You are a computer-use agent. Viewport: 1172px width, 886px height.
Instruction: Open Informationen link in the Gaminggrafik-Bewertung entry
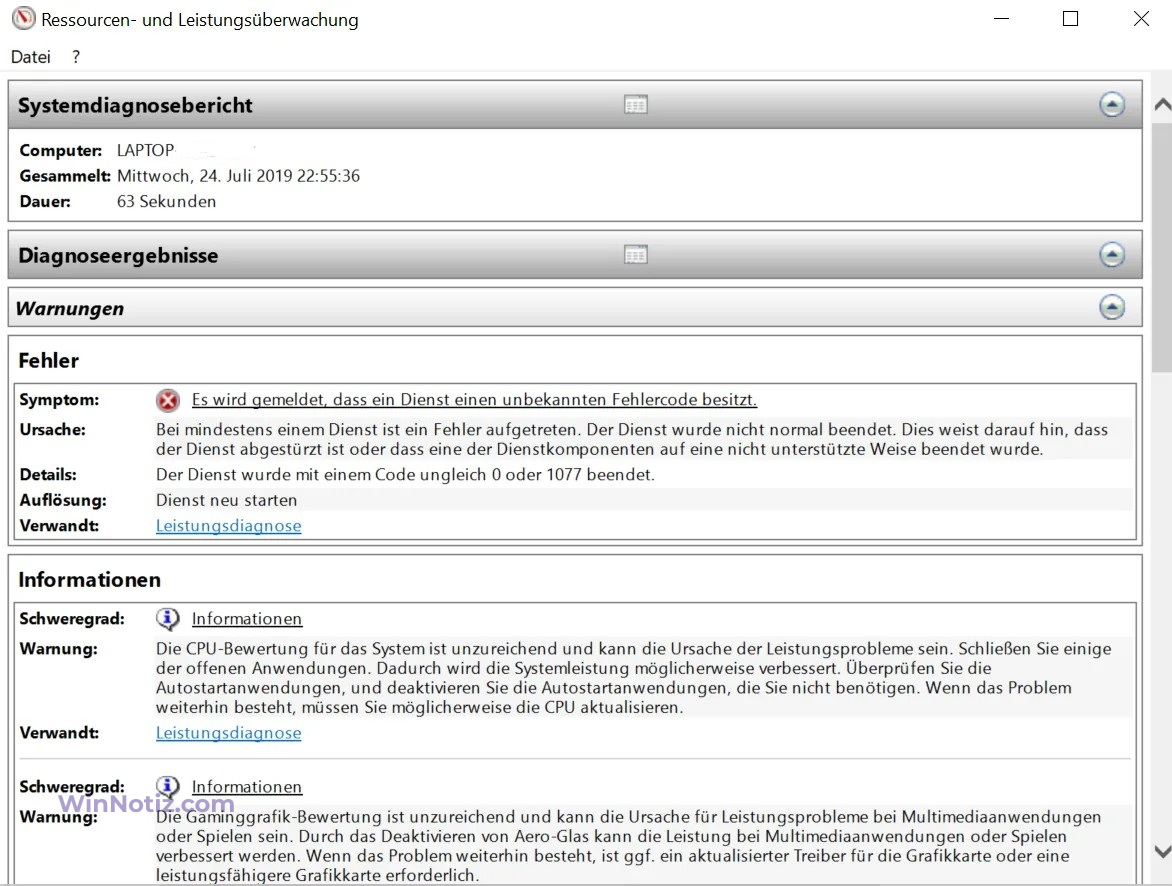coord(247,787)
